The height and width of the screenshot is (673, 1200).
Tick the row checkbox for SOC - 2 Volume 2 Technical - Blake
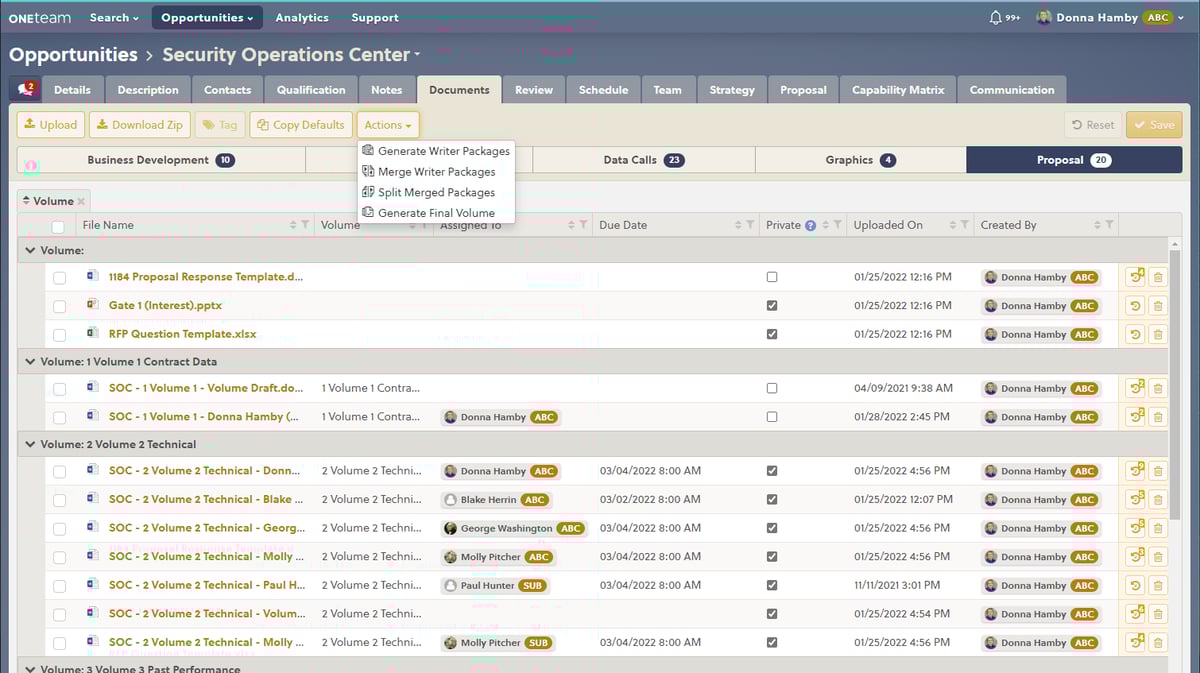(58, 499)
